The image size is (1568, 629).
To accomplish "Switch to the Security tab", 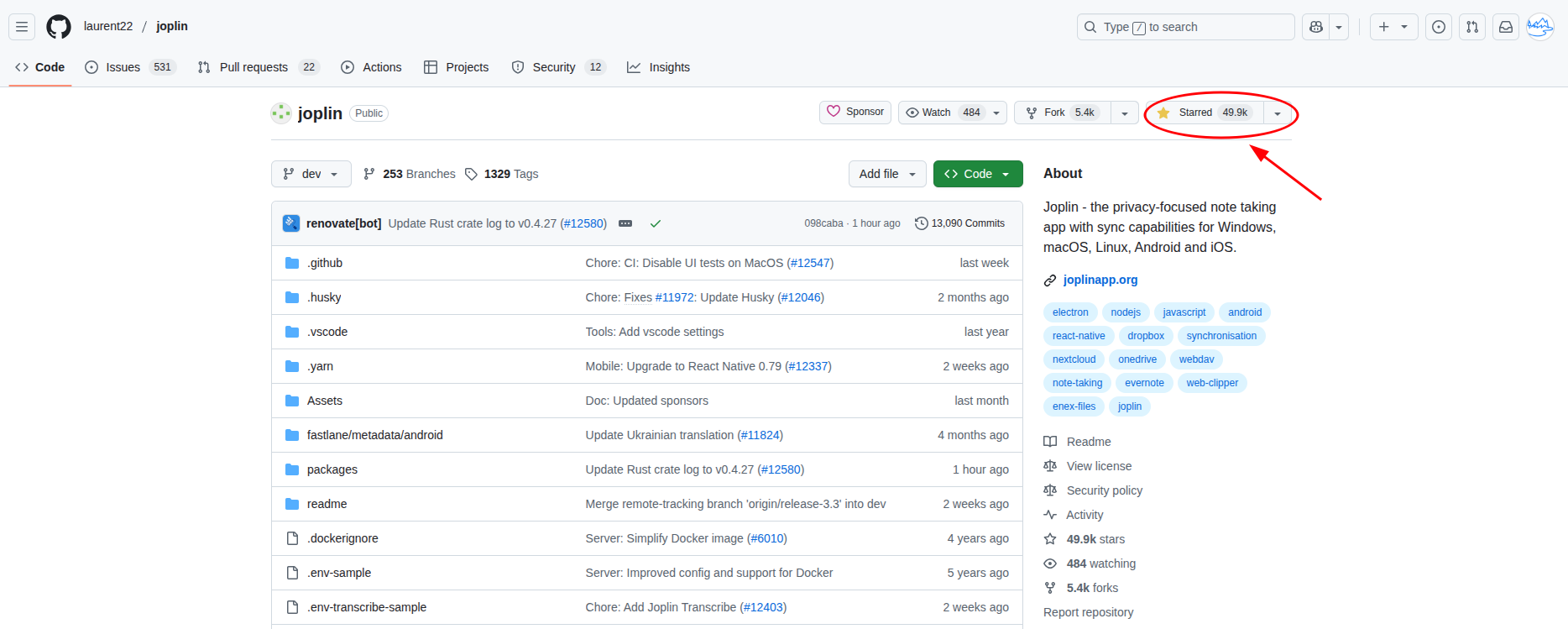I will tap(558, 67).
